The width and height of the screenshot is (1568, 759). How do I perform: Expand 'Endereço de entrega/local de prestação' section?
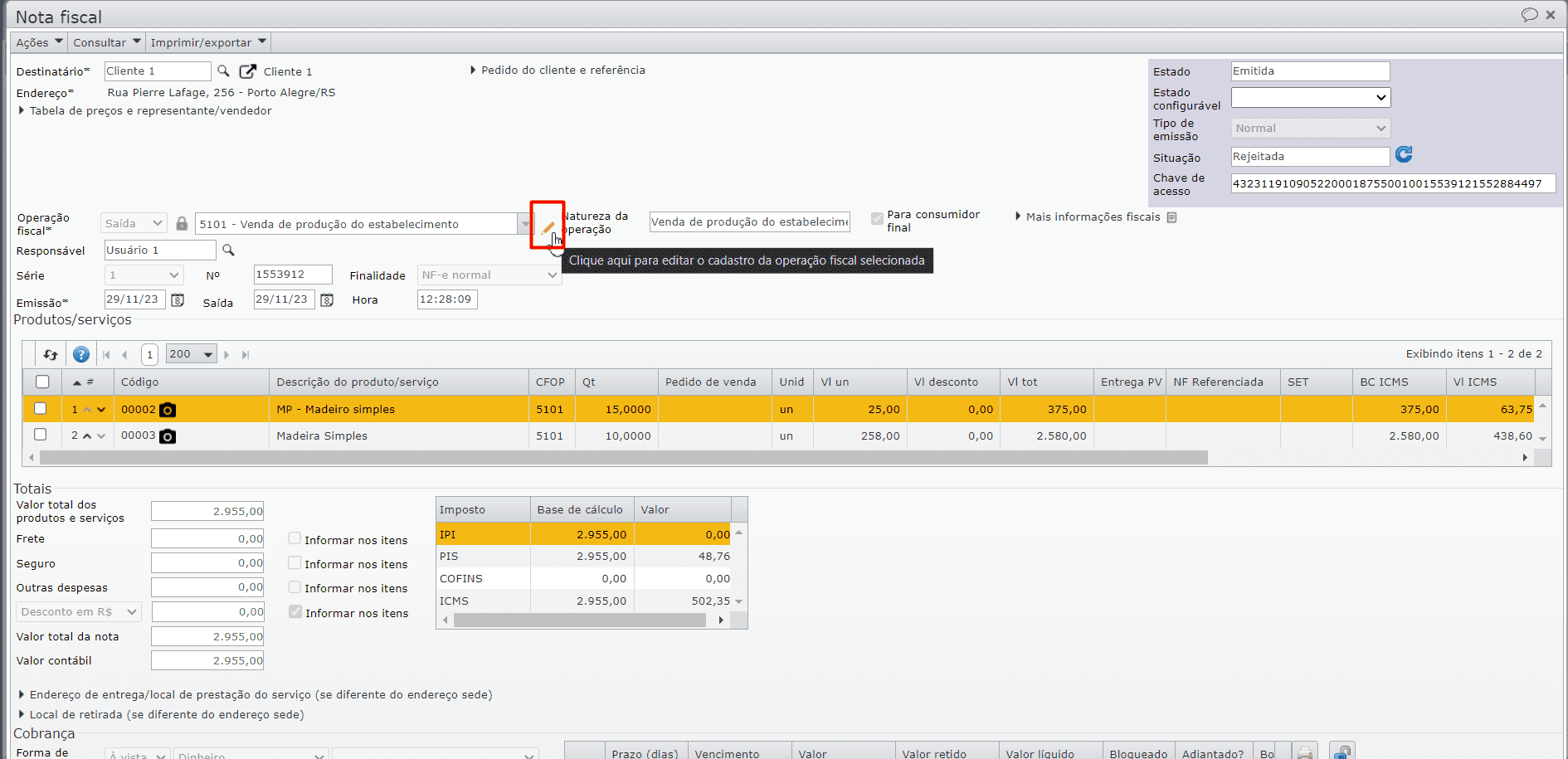[x=256, y=695]
